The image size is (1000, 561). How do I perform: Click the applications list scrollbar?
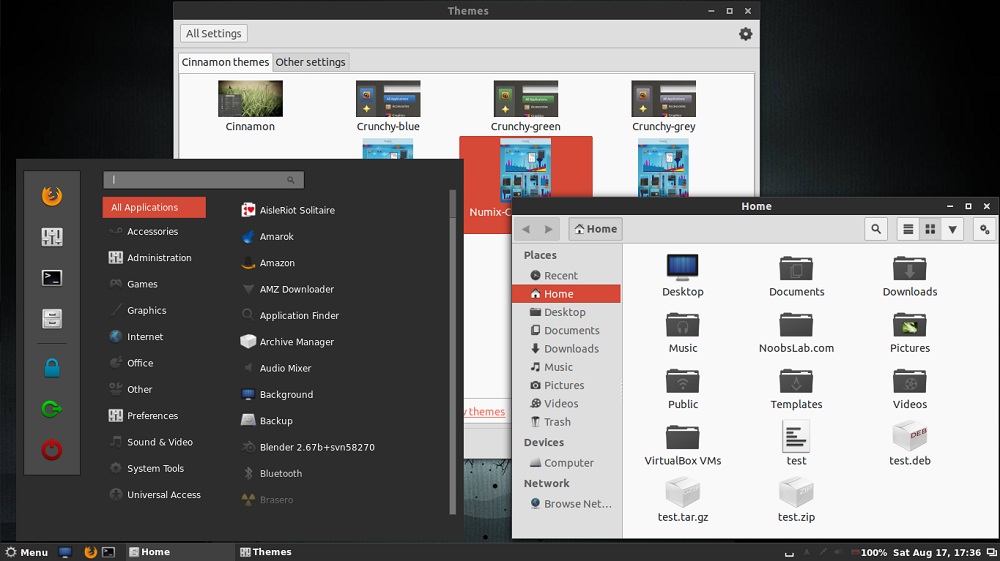(x=453, y=352)
